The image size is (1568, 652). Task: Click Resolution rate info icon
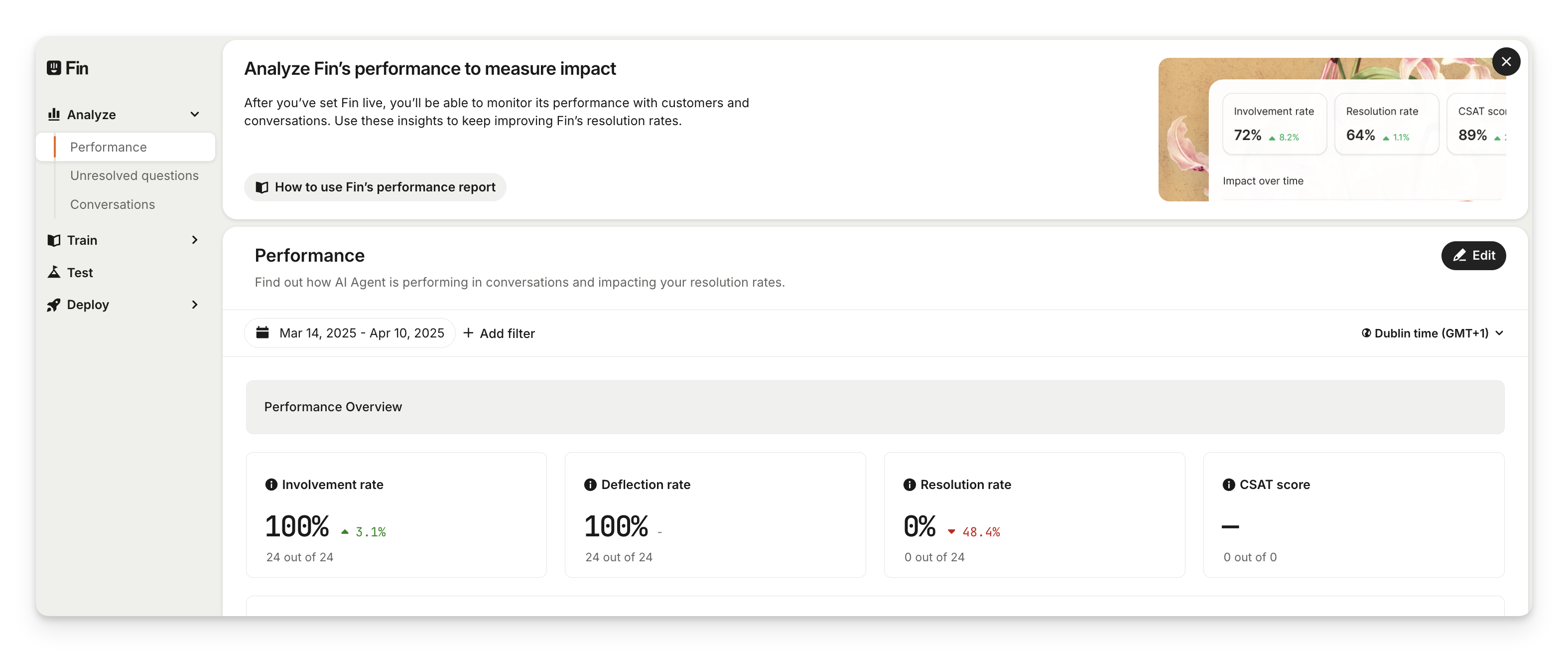[910, 485]
